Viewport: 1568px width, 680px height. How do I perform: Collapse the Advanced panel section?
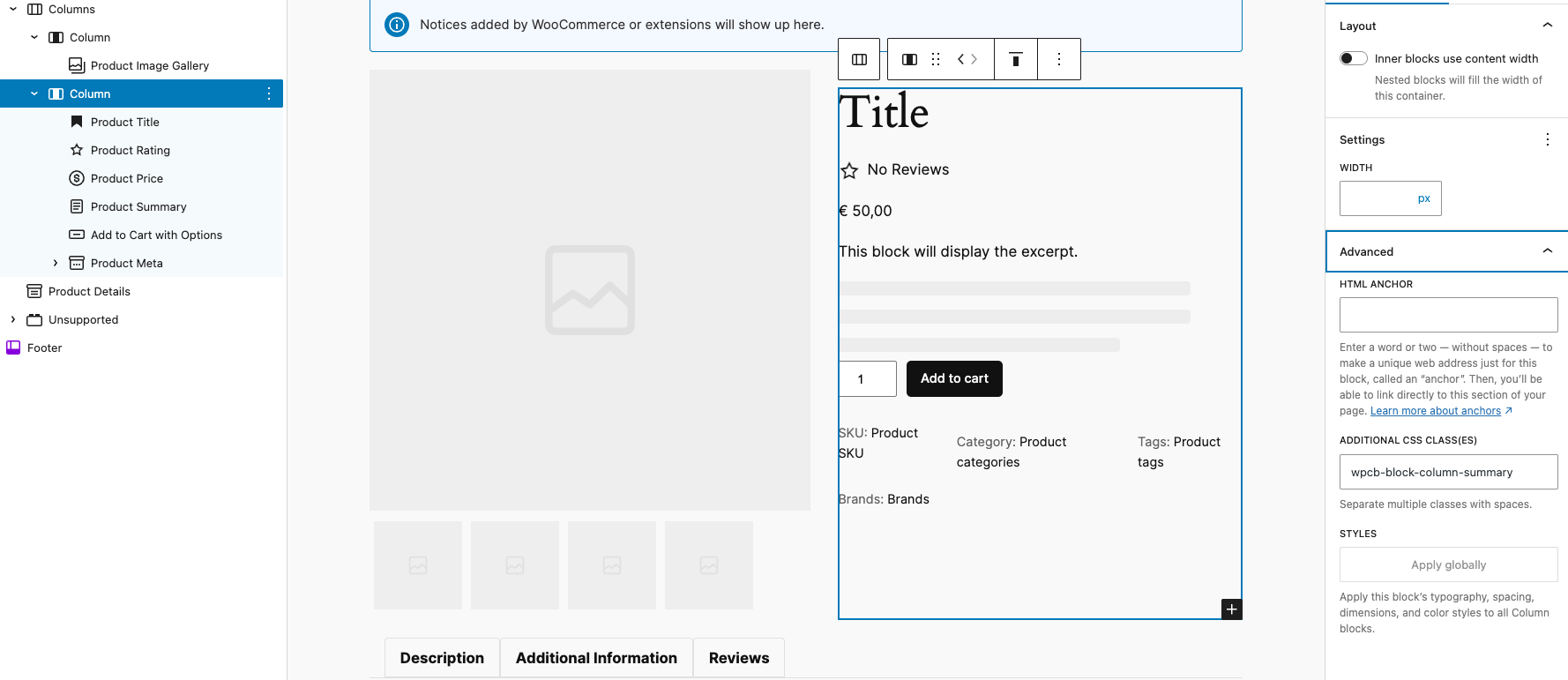[x=1547, y=251]
